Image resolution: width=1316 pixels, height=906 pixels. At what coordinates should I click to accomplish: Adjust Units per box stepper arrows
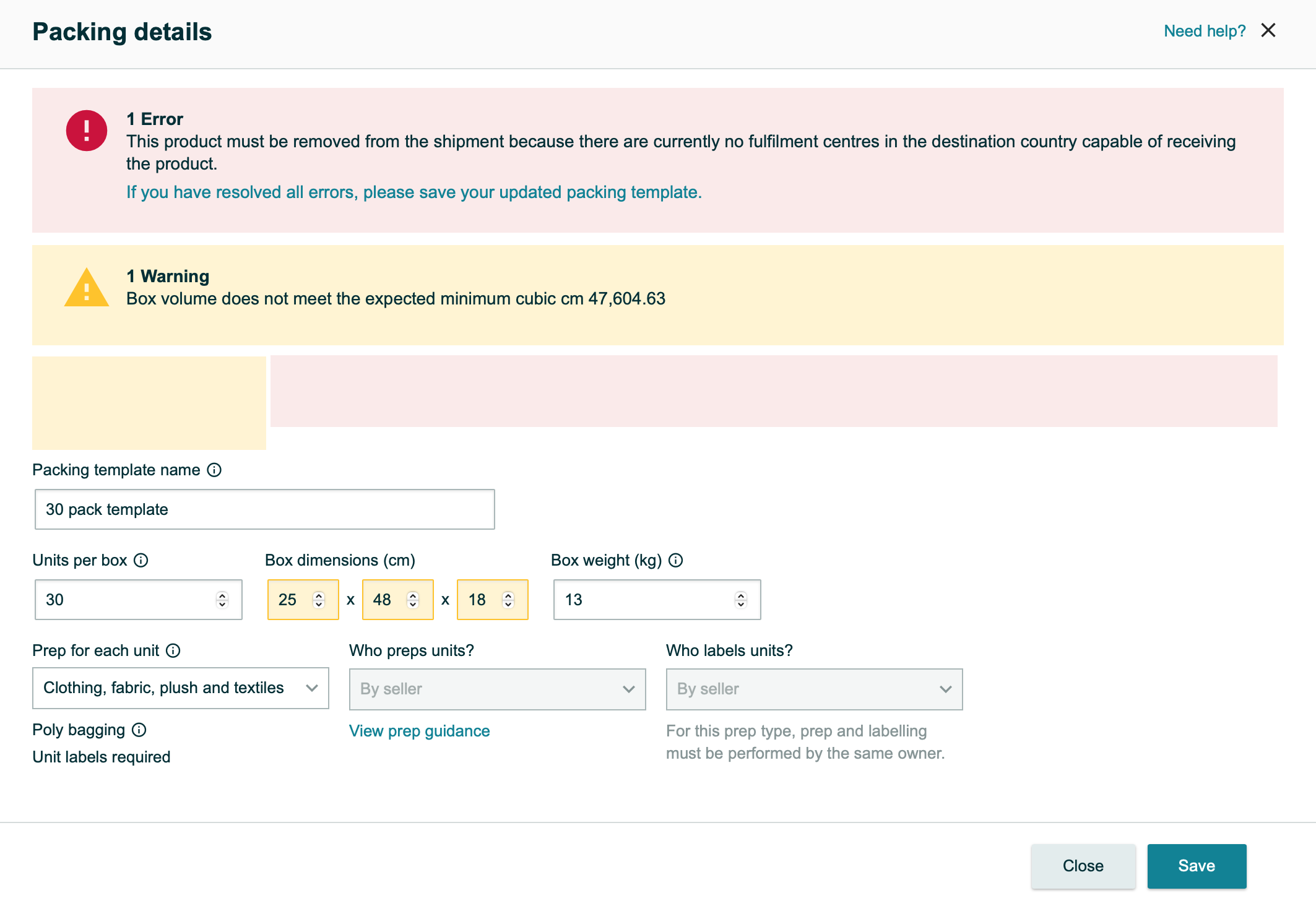[x=222, y=600]
